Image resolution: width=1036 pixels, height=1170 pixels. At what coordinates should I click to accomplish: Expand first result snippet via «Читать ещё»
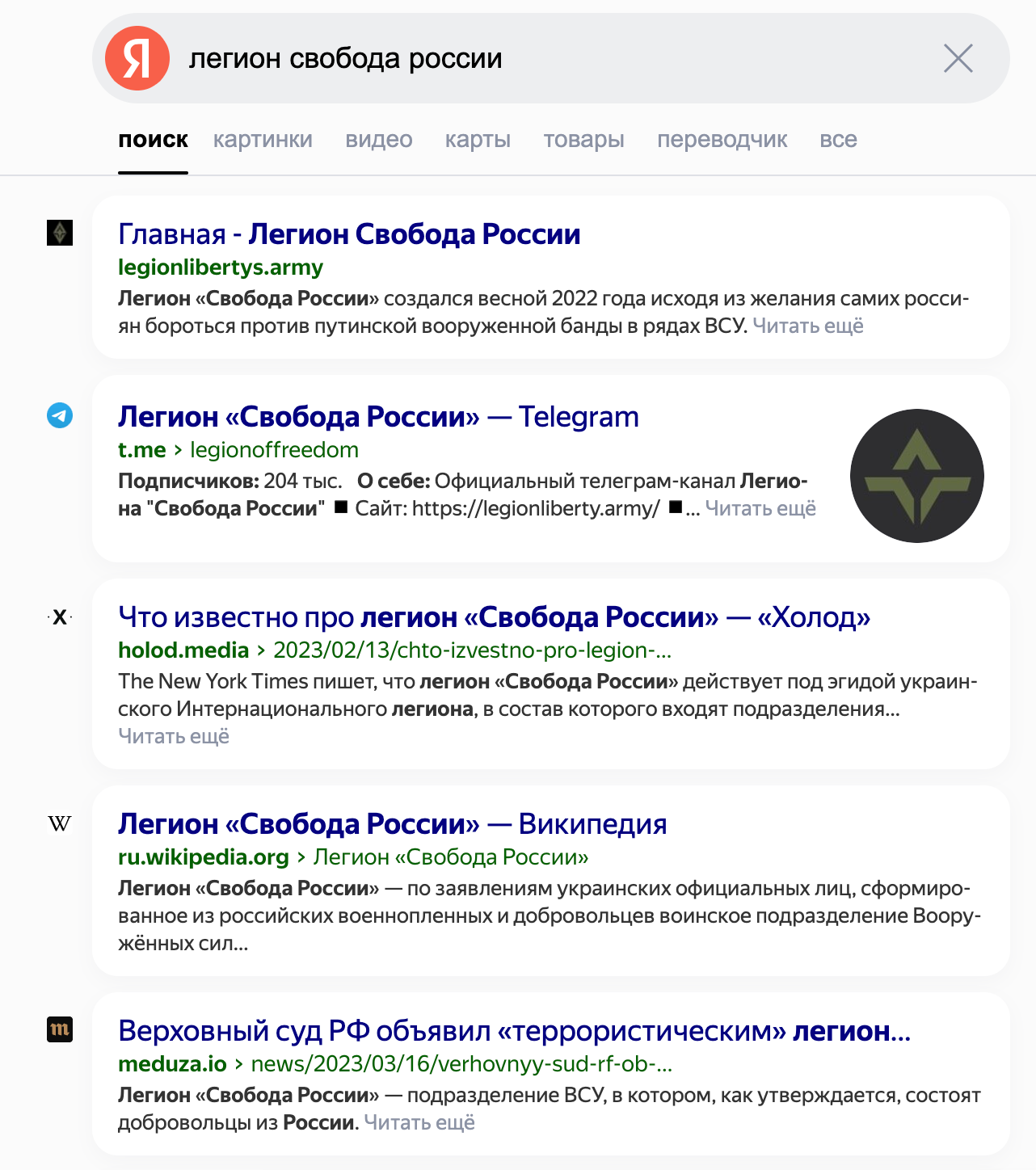pyautogui.click(x=808, y=326)
